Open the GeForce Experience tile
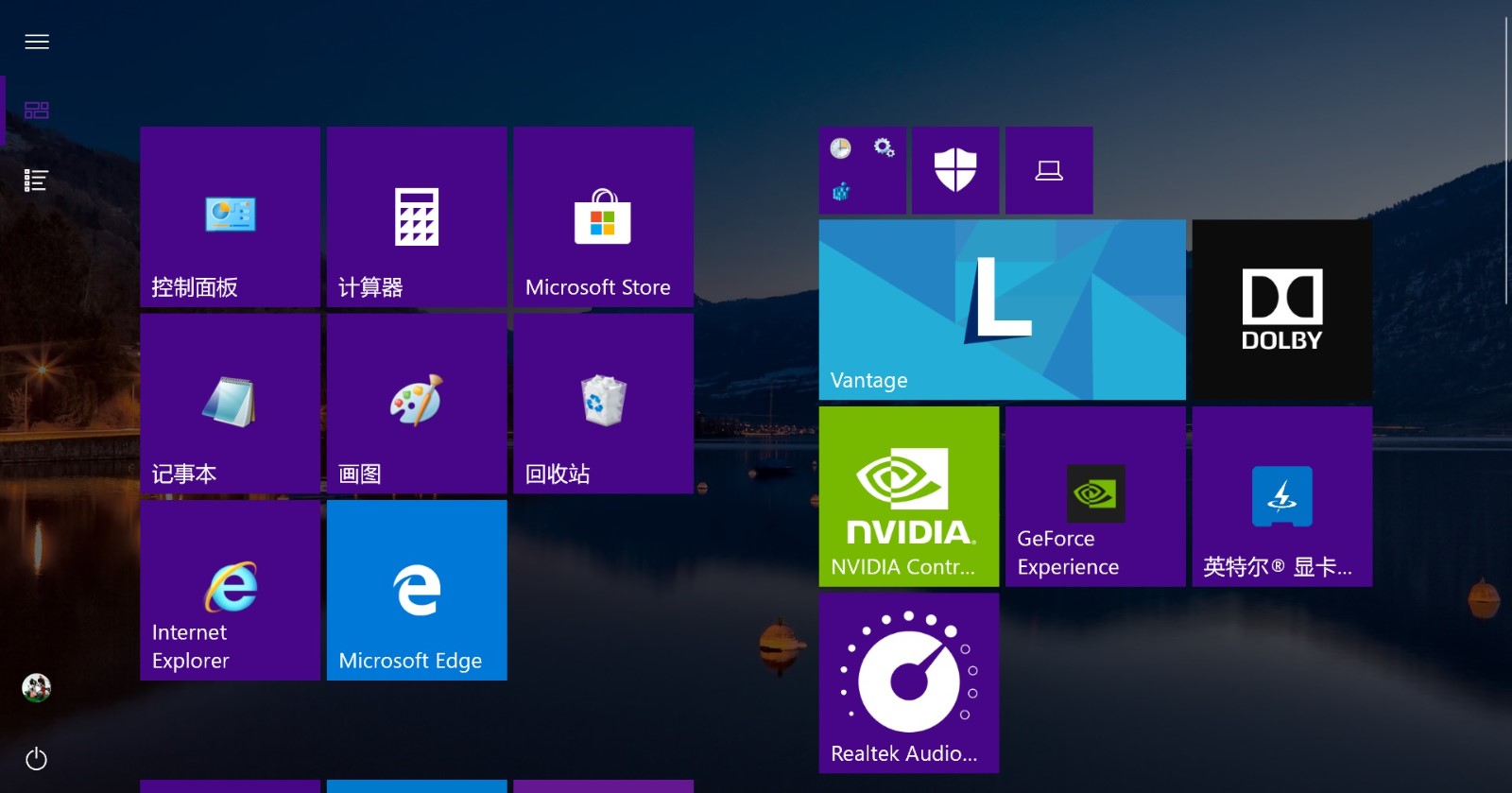 1095,497
